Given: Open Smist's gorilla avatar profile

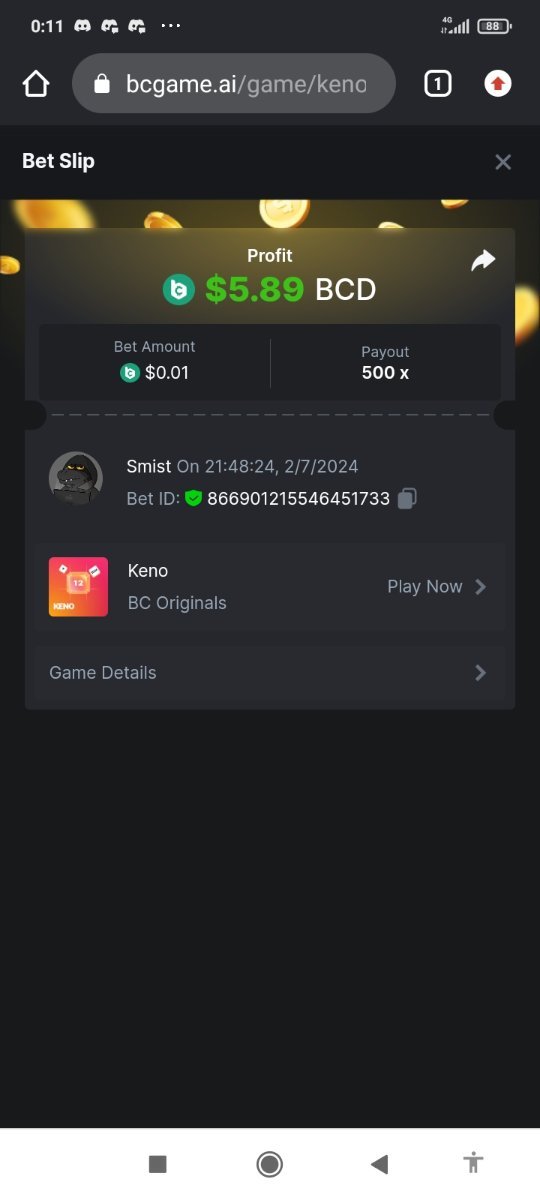Looking at the screenshot, I should point(76,479).
